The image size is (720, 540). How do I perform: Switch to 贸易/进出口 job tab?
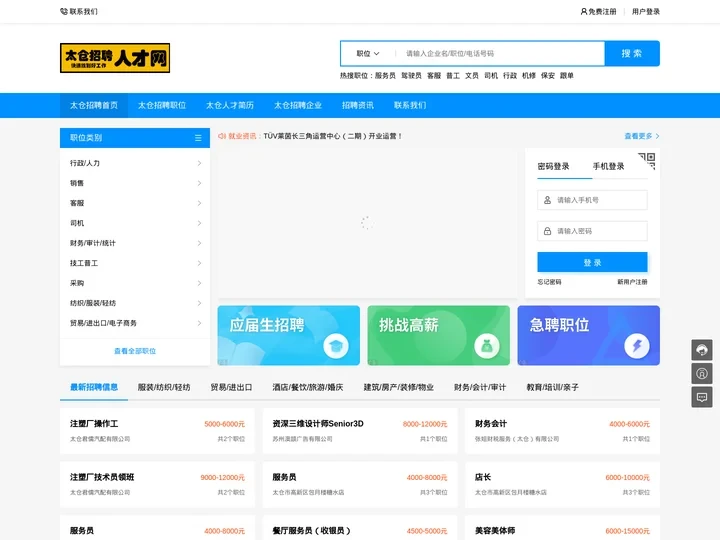tap(231, 387)
